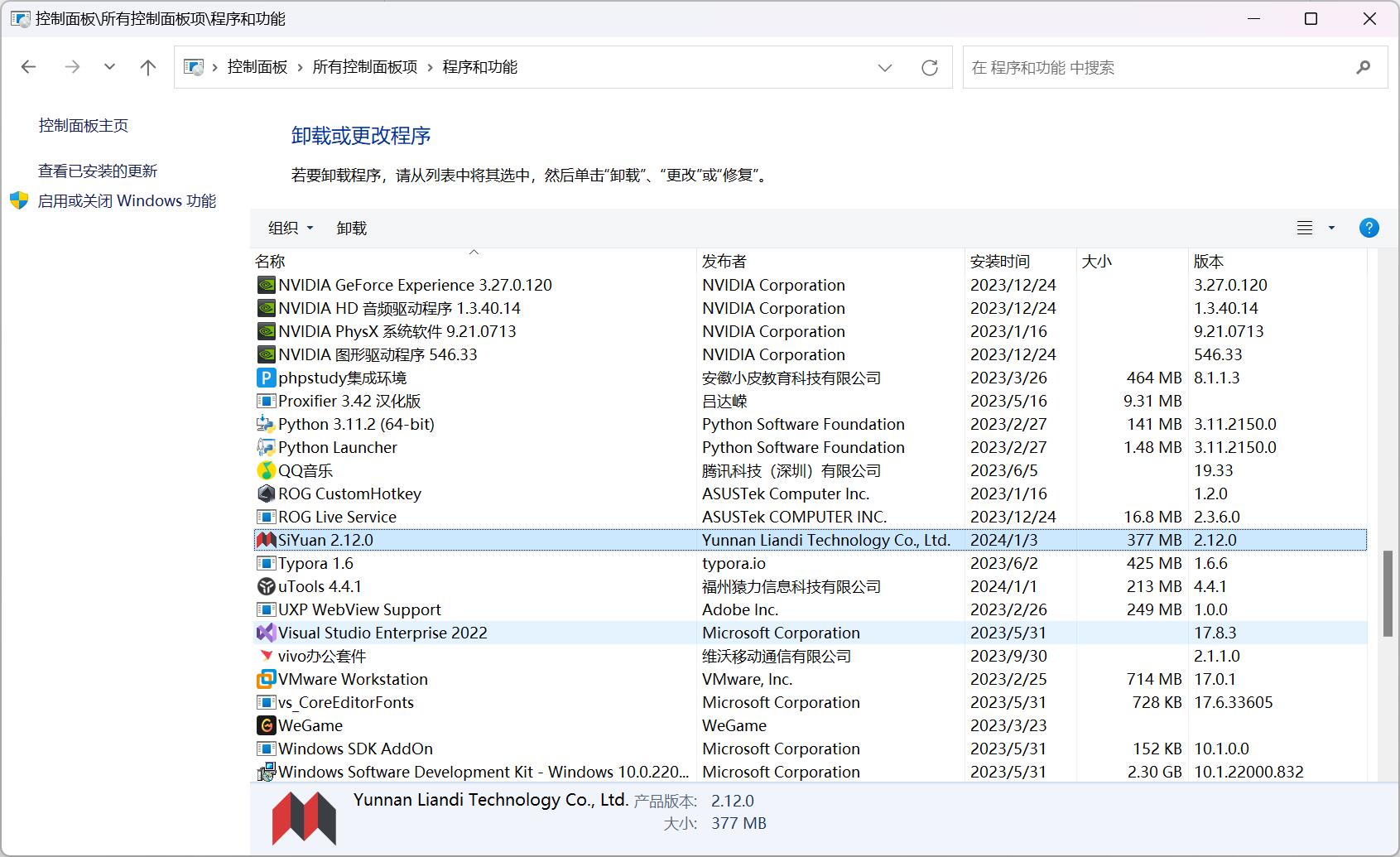Click the back navigation arrow
The width and height of the screenshot is (1400, 857).
point(28,67)
